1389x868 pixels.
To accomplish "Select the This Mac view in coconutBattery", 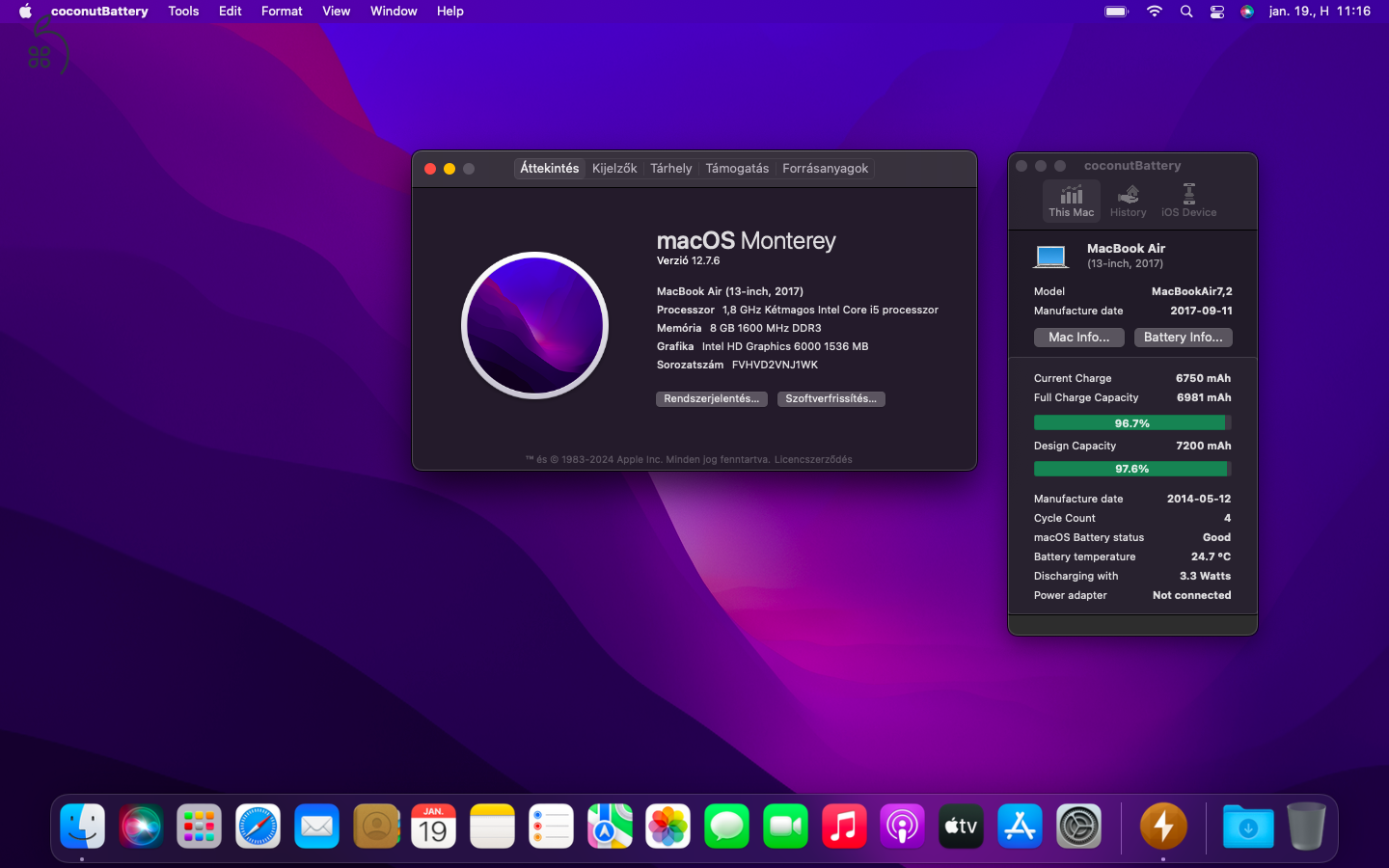I will pyautogui.click(x=1071, y=201).
